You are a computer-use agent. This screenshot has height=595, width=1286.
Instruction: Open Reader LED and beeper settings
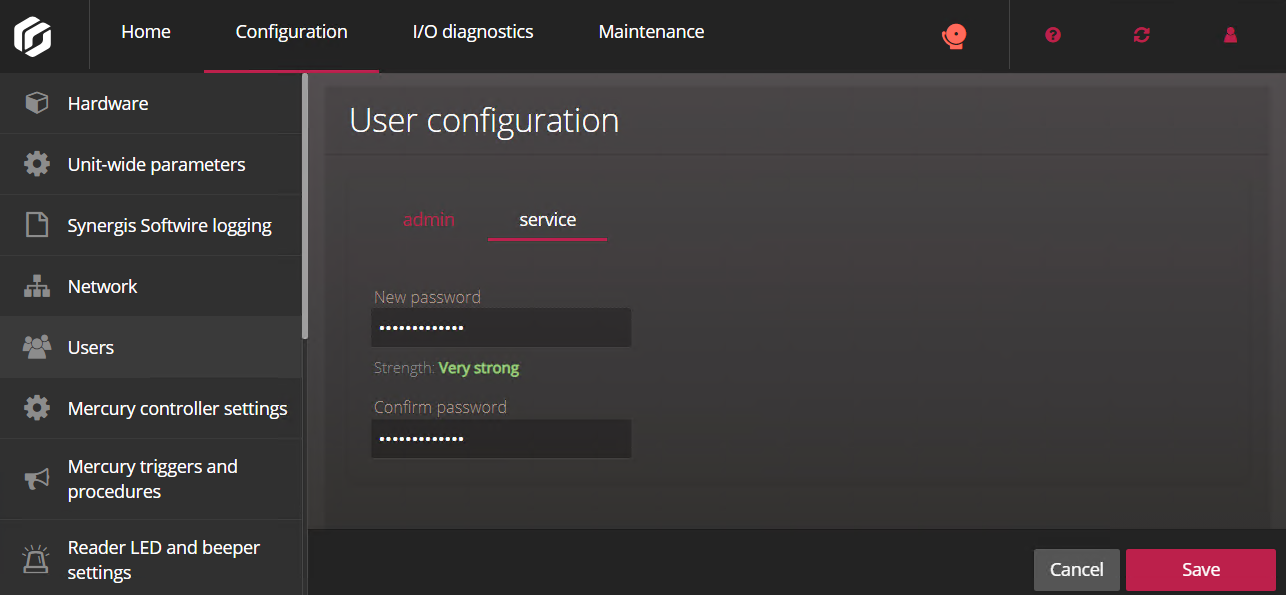pyautogui.click(x=150, y=558)
